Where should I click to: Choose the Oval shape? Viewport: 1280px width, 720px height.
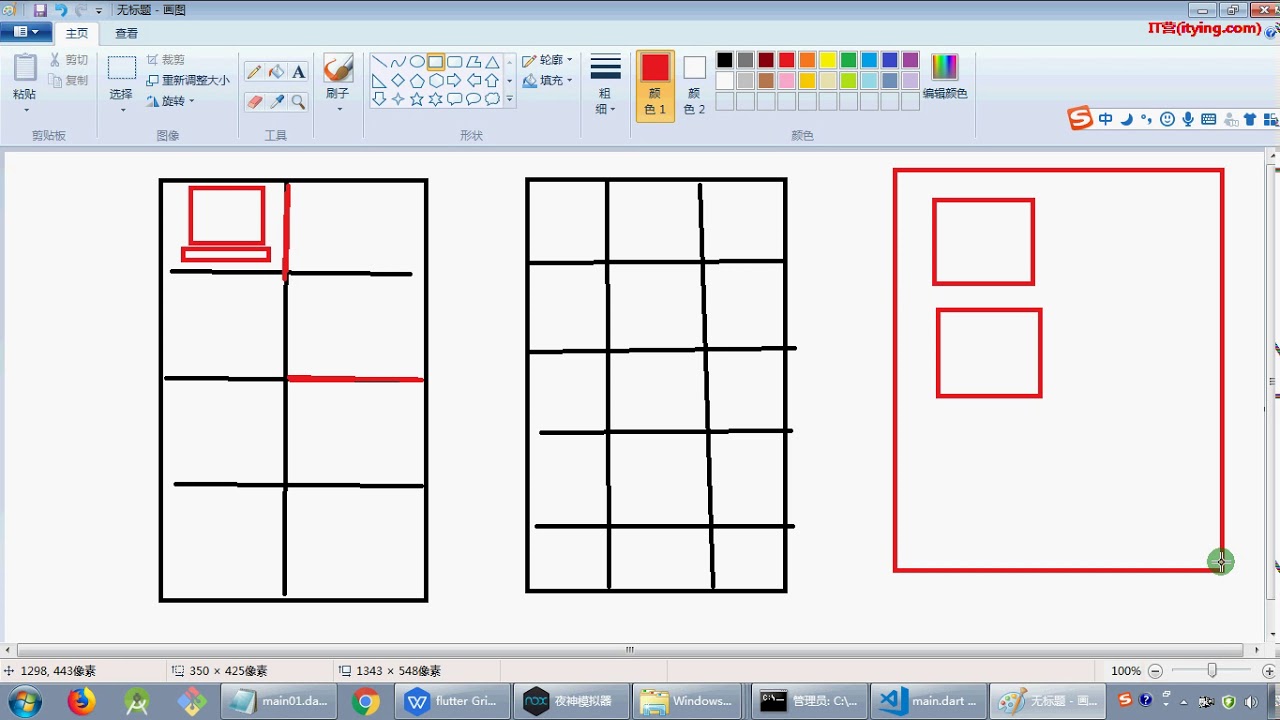(x=417, y=62)
